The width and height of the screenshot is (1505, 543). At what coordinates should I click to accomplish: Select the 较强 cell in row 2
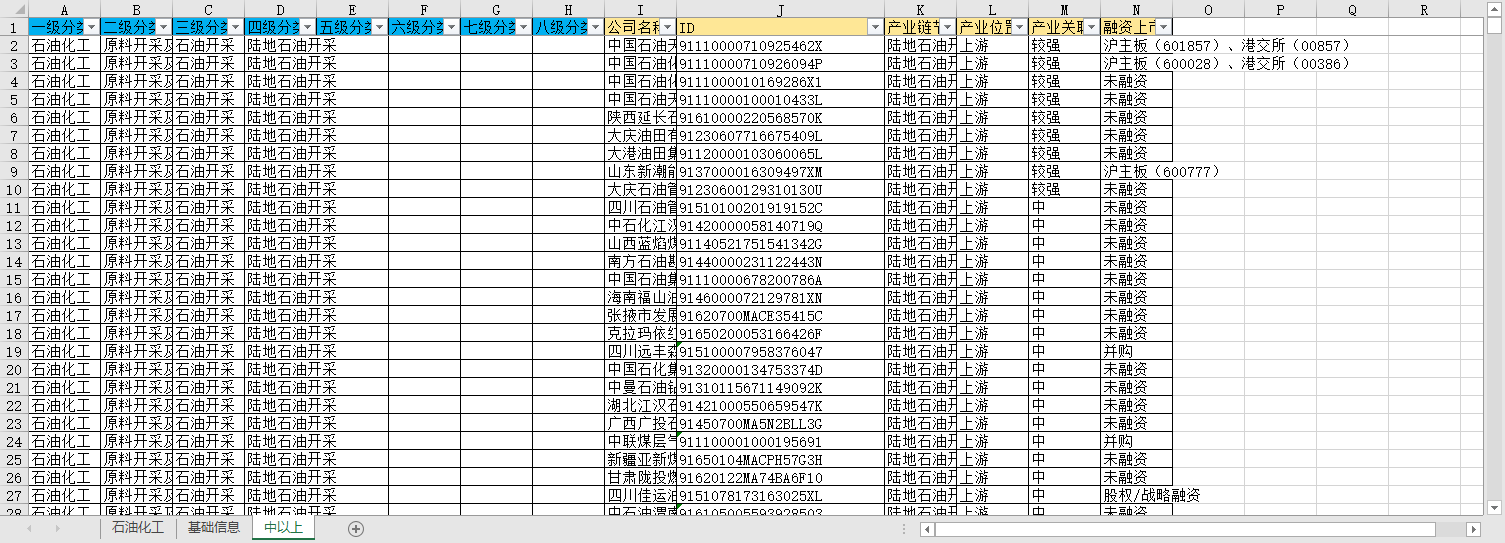click(x=1064, y=46)
